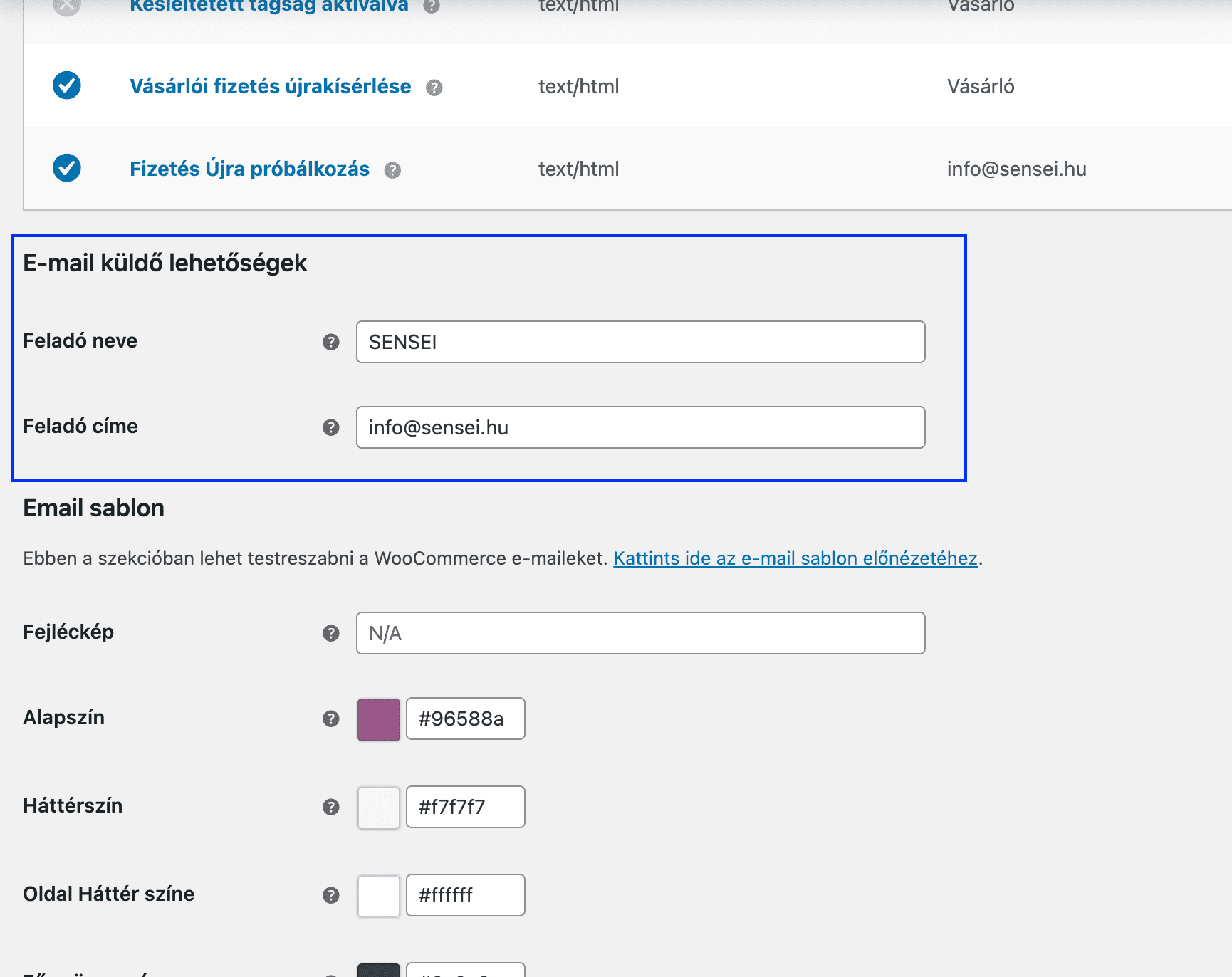
Task: Click help icon for Oldal Háttér színe
Action: tap(331, 895)
